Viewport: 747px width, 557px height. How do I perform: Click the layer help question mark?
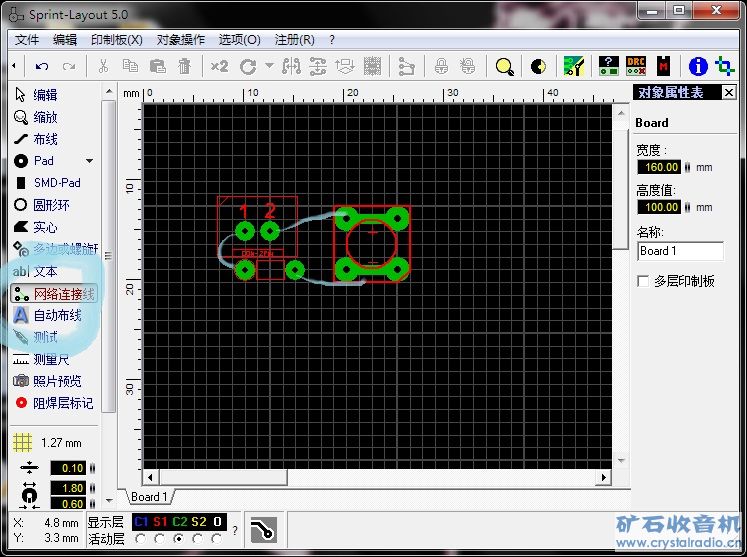pyautogui.click(x=235, y=530)
